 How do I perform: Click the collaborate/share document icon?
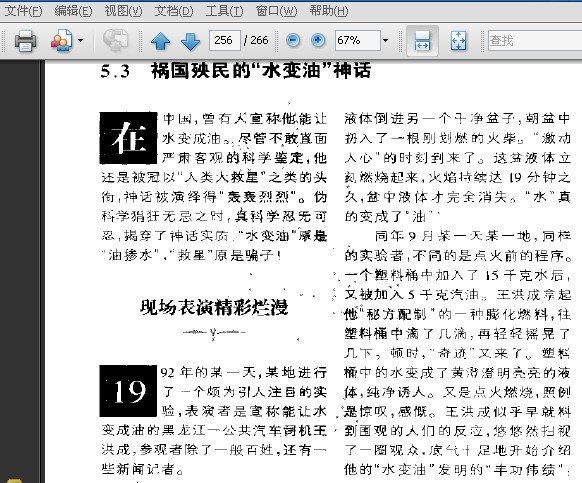tap(62, 40)
